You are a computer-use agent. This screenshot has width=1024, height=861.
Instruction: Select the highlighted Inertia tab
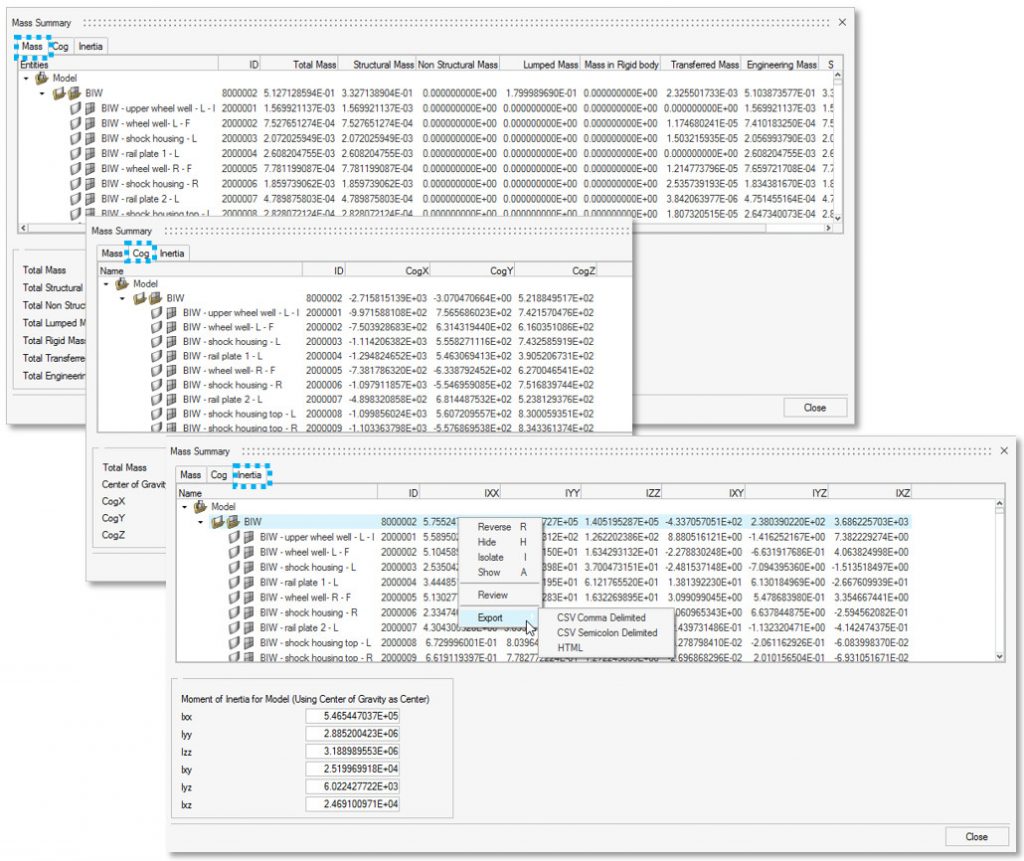[x=250, y=475]
